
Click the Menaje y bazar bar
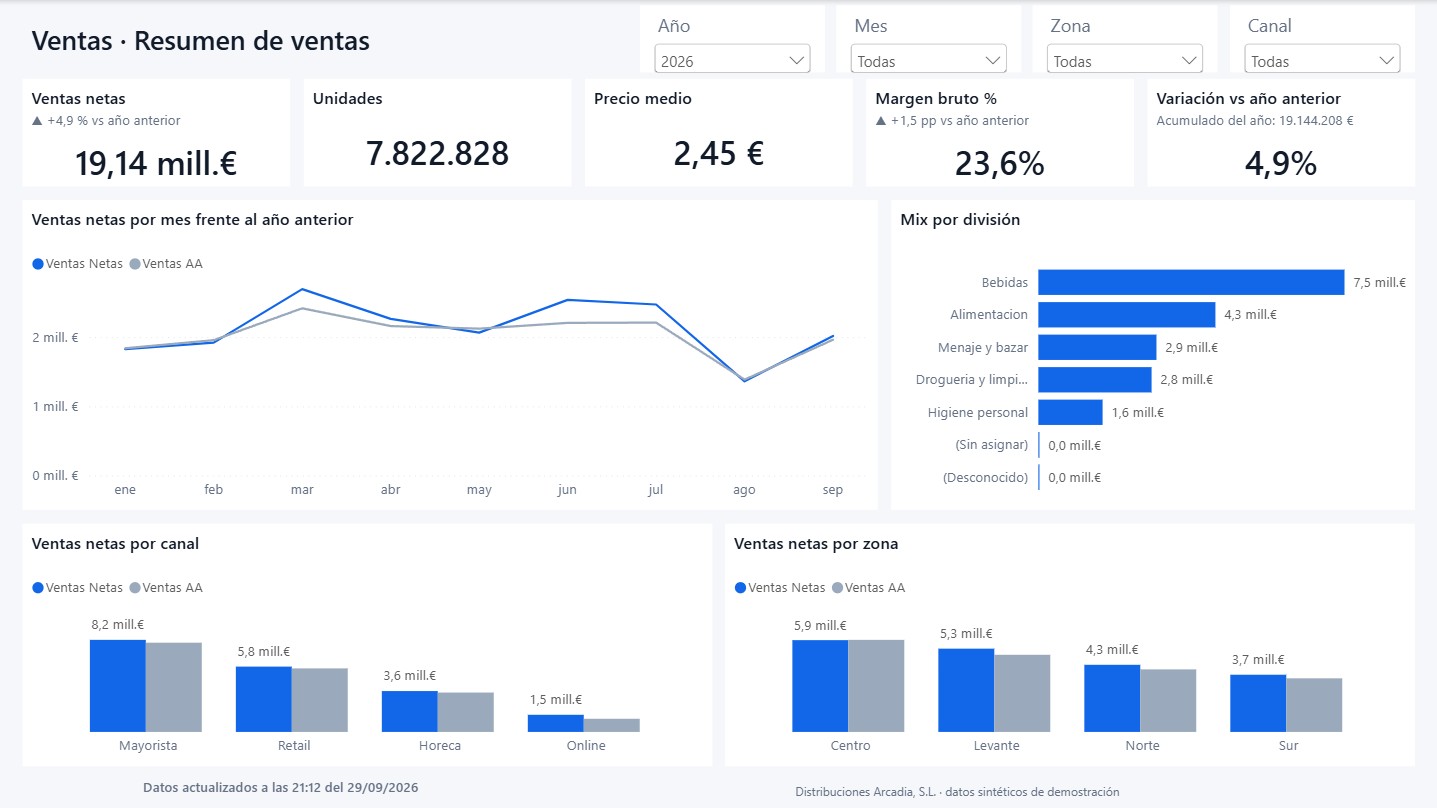[x=1097, y=347]
